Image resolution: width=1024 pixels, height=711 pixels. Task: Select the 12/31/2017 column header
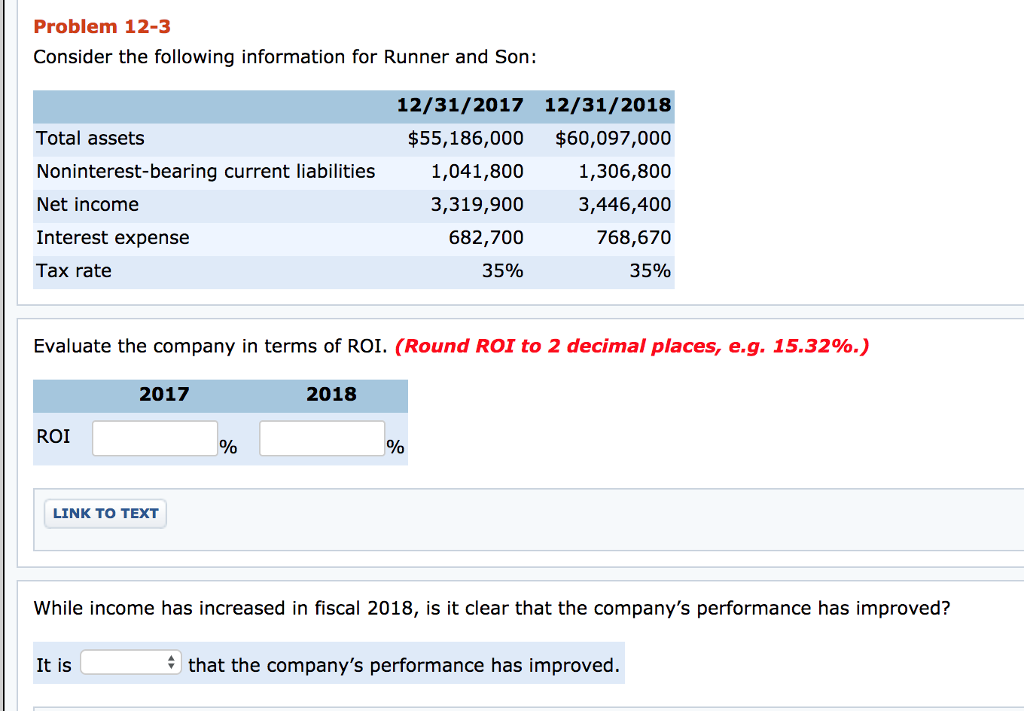click(460, 105)
